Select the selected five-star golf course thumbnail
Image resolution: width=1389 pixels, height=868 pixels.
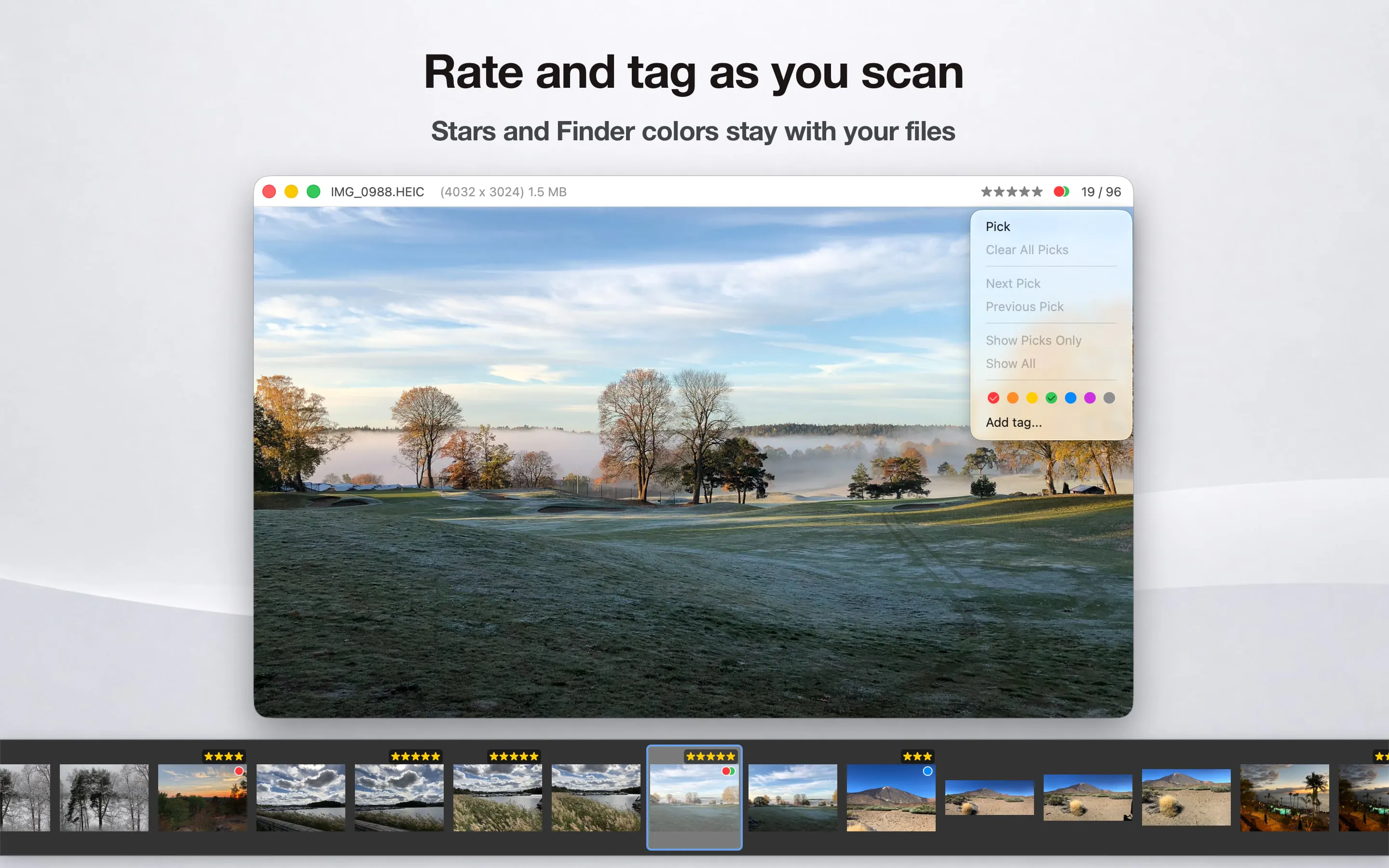click(694, 798)
